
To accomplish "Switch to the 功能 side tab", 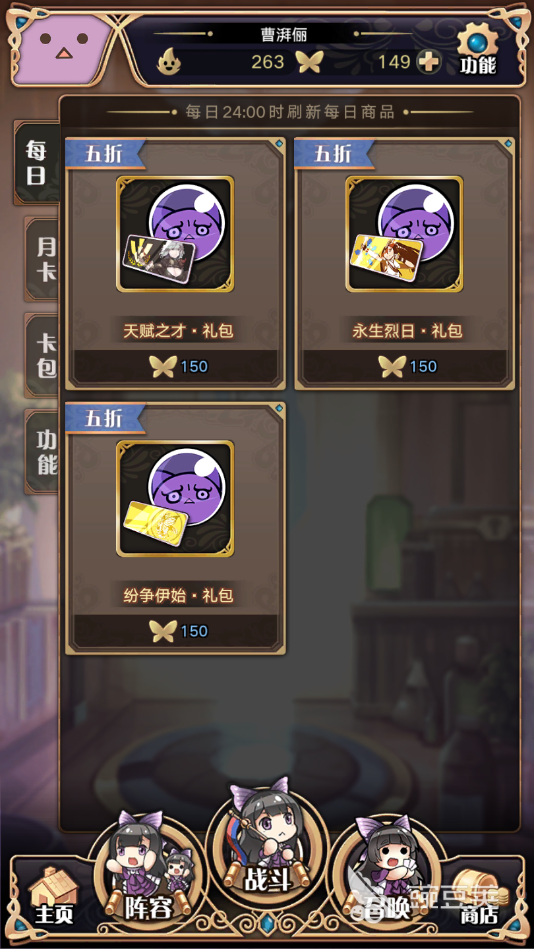I will (42, 452).
